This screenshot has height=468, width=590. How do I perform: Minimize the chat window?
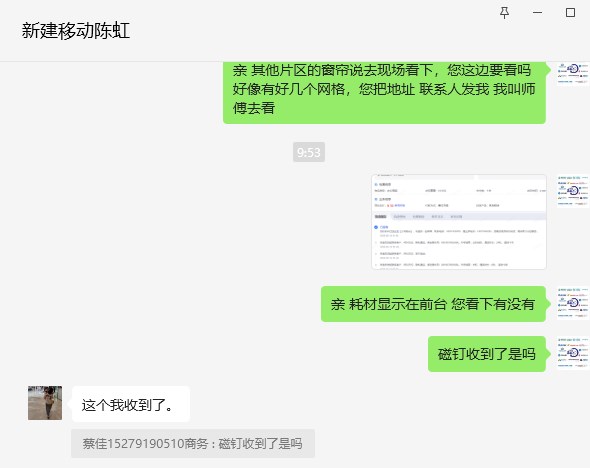537,13
